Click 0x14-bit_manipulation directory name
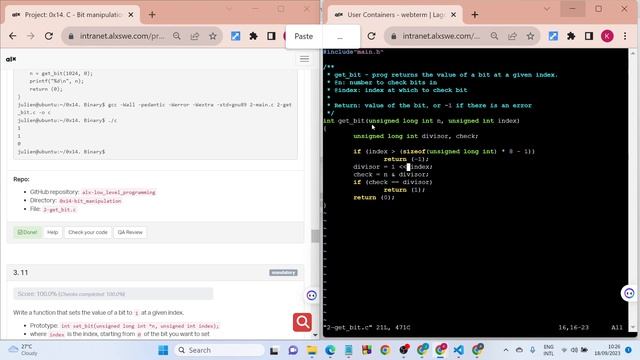The height and width of the screenshot is (360, 640). [x=91, y=201]
